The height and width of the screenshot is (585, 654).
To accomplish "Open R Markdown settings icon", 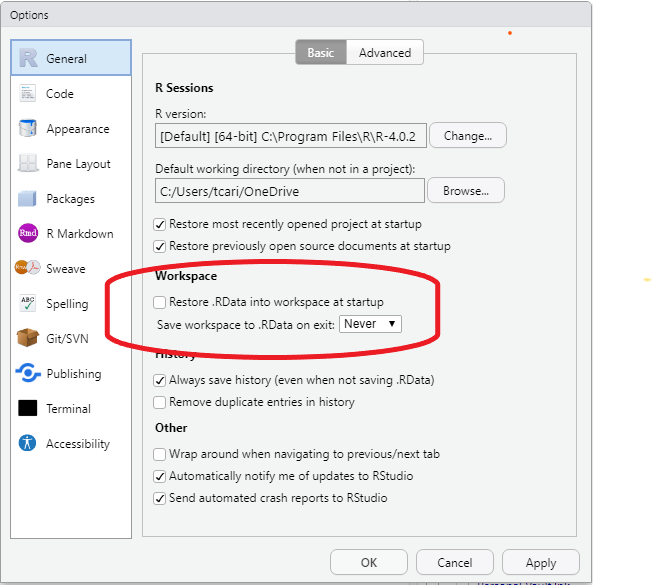I will 28,234.
